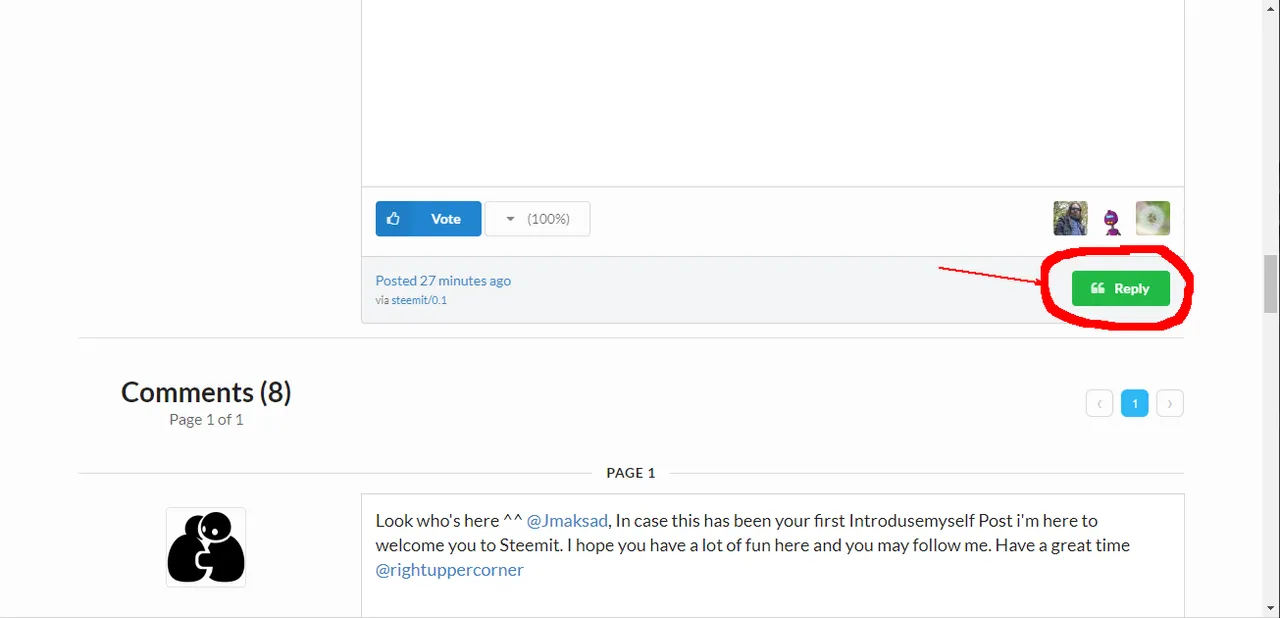Click the quote icon on Reply

pos(1098,289)
